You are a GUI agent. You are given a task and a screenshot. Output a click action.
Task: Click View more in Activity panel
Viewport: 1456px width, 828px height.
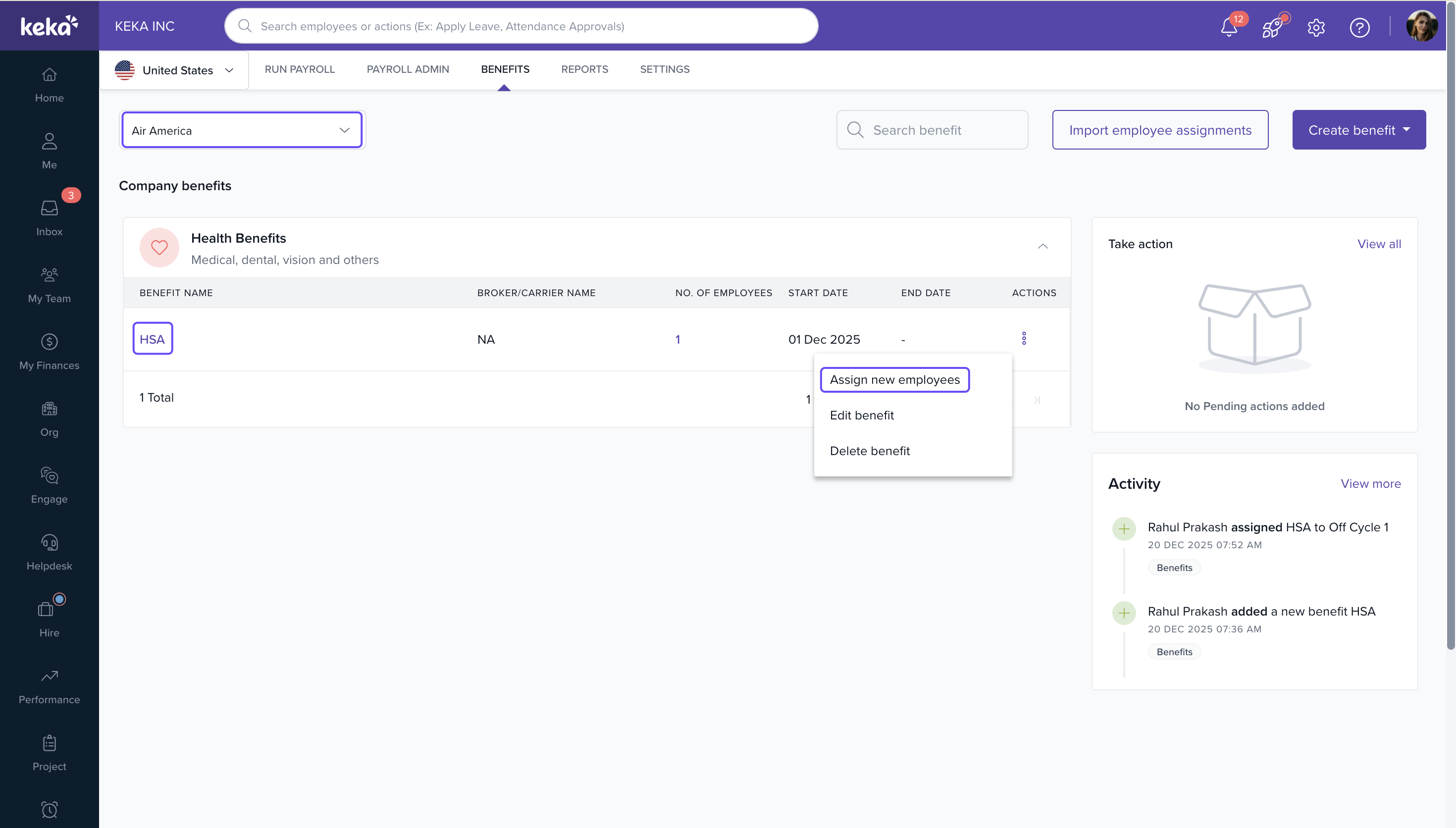[1370, 483]
